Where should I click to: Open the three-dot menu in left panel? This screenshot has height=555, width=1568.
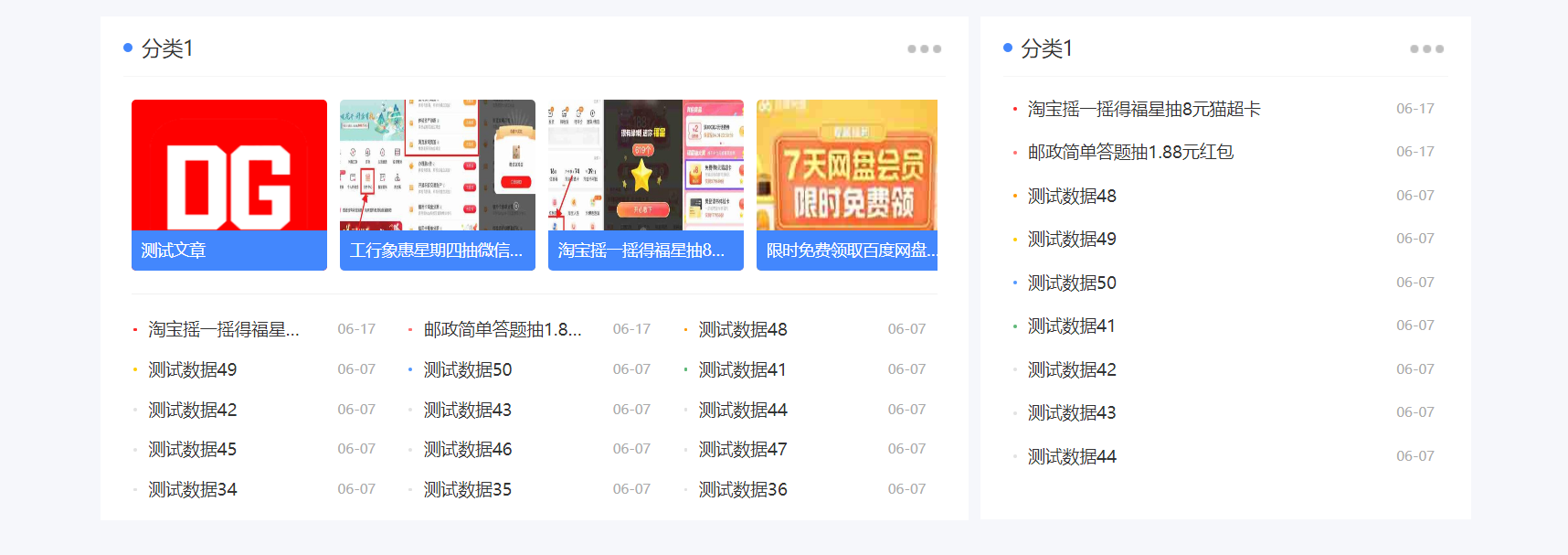click(x=924, y=49)
